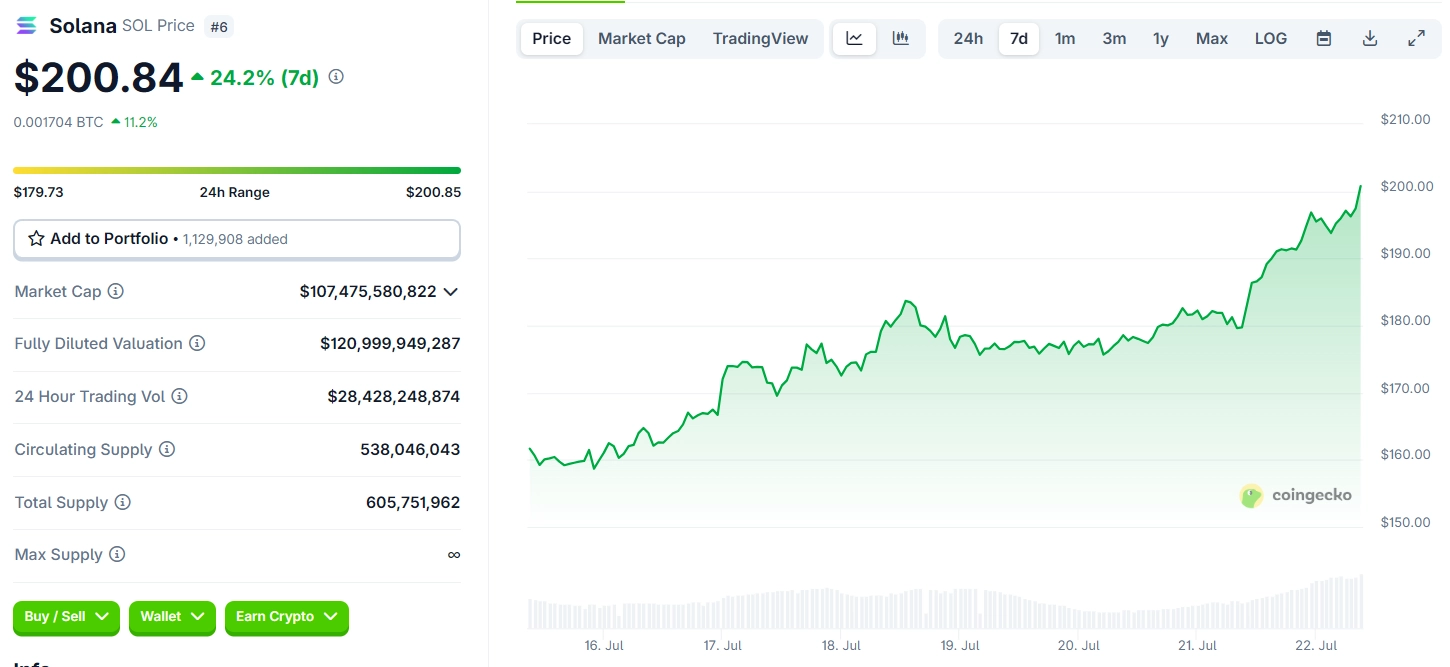Click Add to Portfolio button
This screenshot has width=1450, height=667.
coord(237,239)
